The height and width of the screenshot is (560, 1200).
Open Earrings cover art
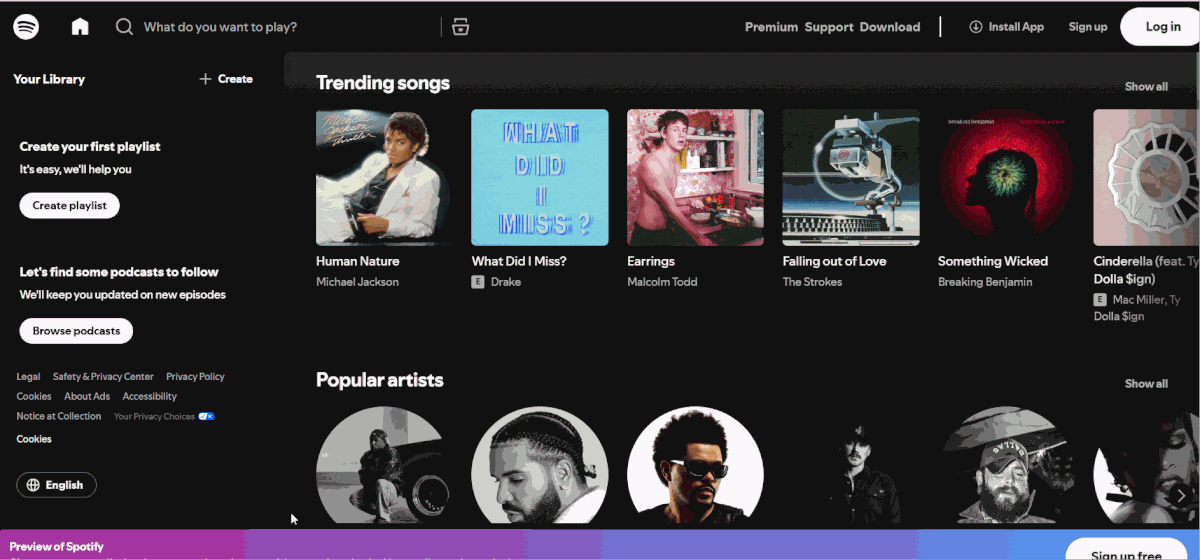696,177
